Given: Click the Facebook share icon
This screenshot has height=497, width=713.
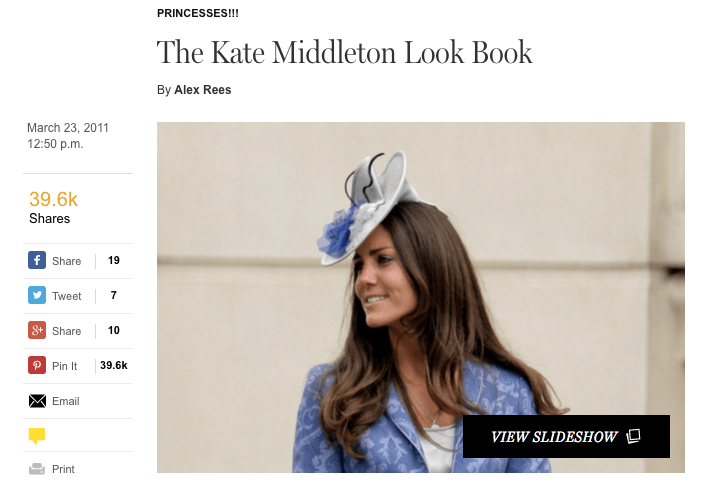Looking at the screenshot, I should click(x=37, y=261).
